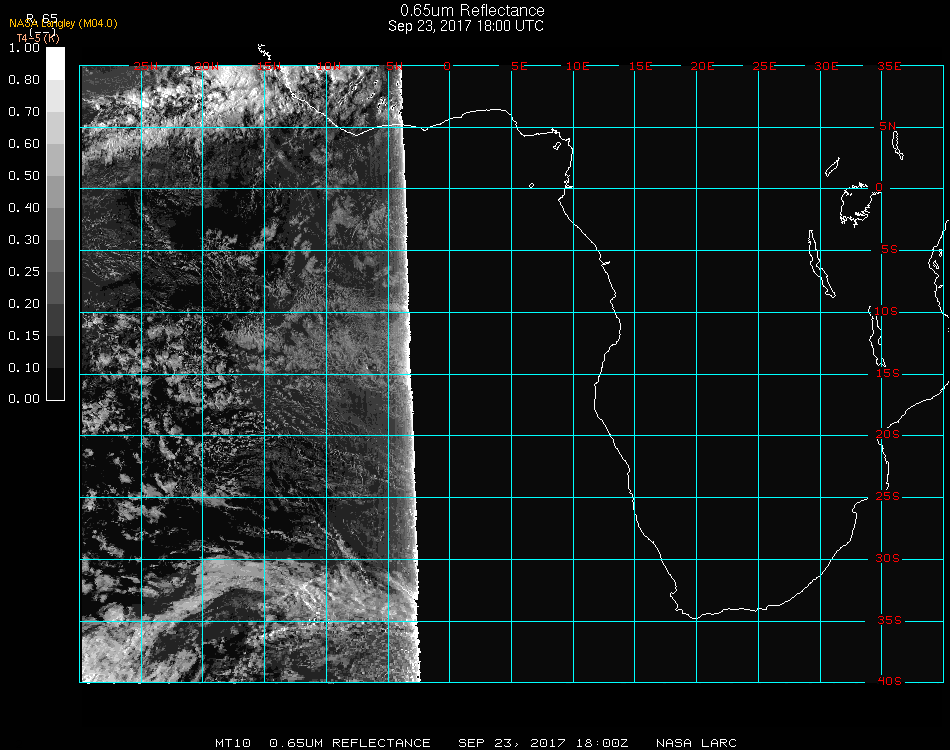This screenshot has width=950, height=750.
Task: Click the "0.80" colorbar scale value
Action: (x=24, y=79)
